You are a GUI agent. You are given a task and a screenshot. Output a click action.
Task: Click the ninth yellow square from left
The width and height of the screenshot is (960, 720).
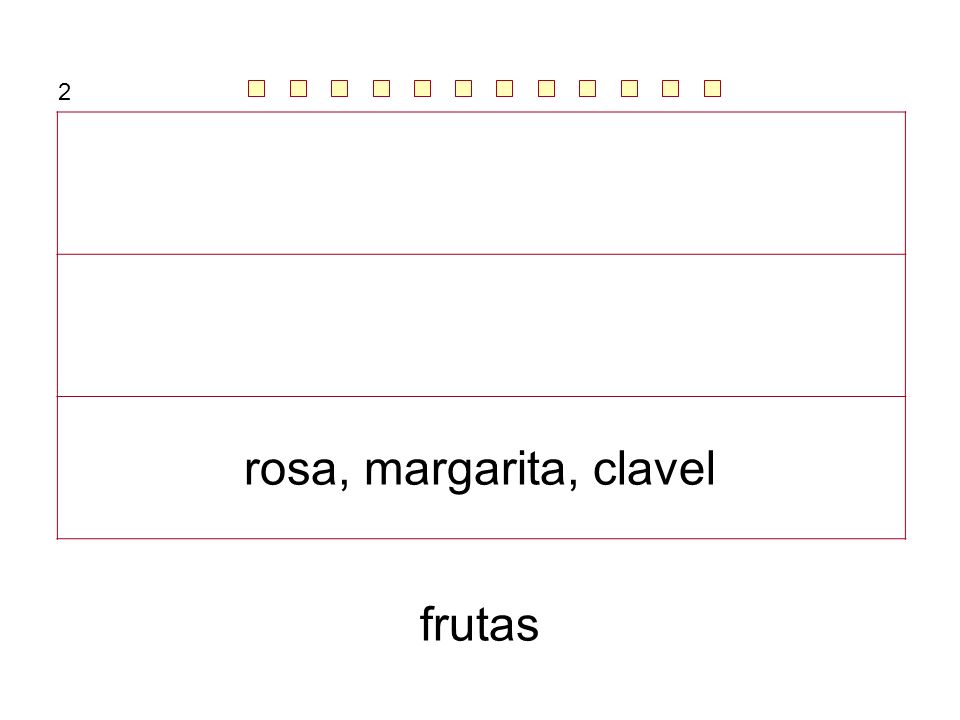point(588,89)
